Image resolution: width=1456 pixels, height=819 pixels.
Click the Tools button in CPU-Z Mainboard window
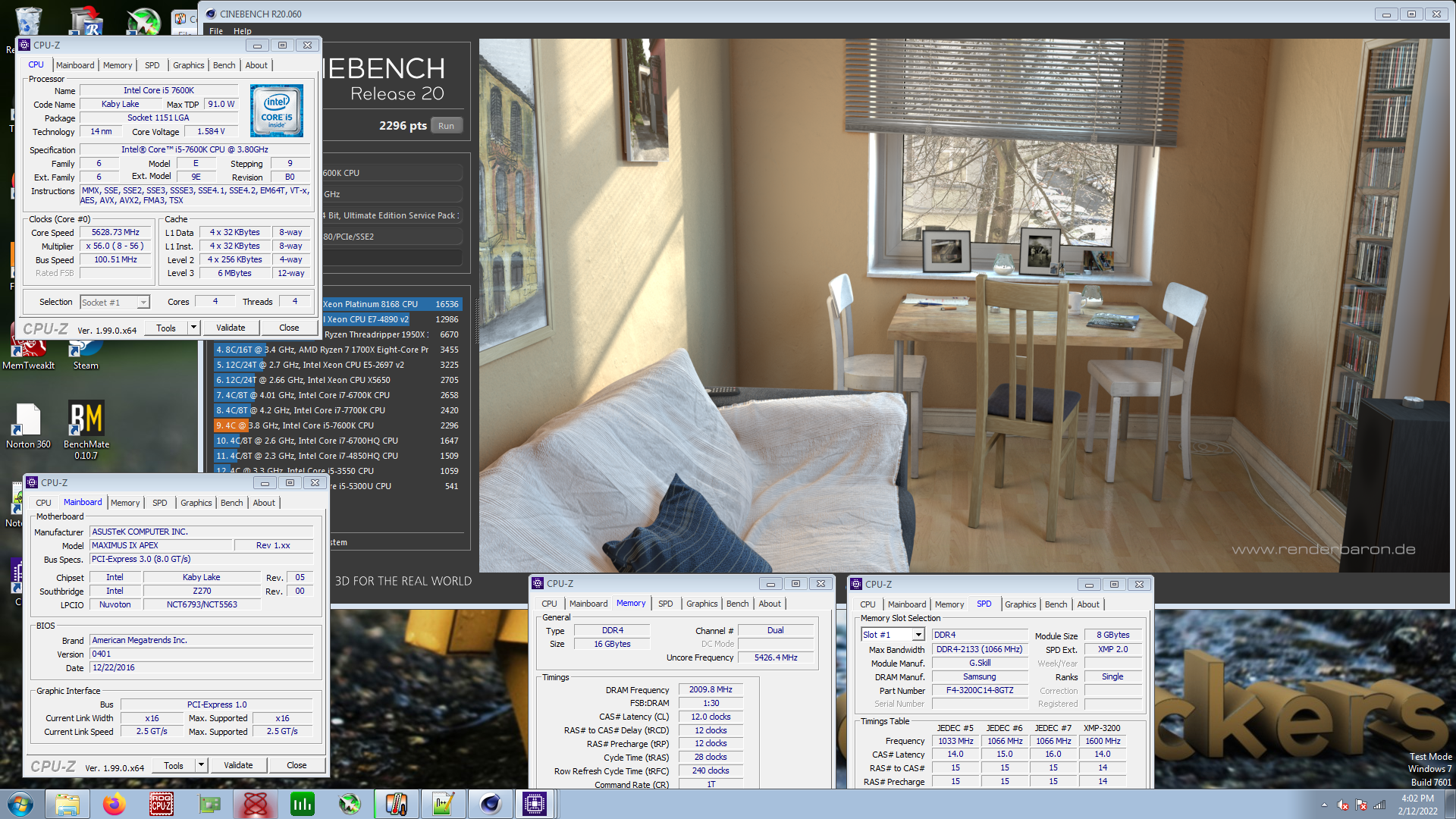point(174,765)
